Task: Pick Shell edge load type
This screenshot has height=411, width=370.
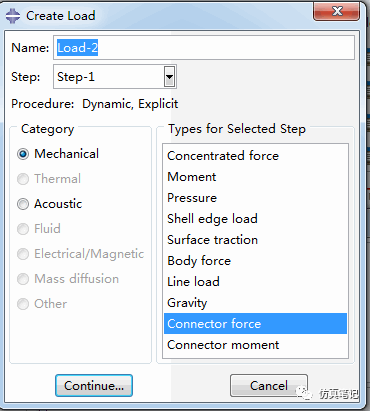Action: pyautogui.click(x=255, y=219)
